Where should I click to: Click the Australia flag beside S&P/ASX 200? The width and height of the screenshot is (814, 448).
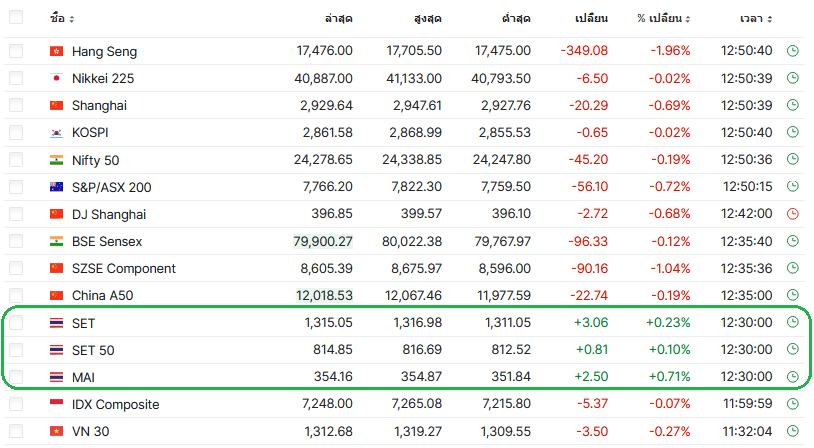[56, 187]
